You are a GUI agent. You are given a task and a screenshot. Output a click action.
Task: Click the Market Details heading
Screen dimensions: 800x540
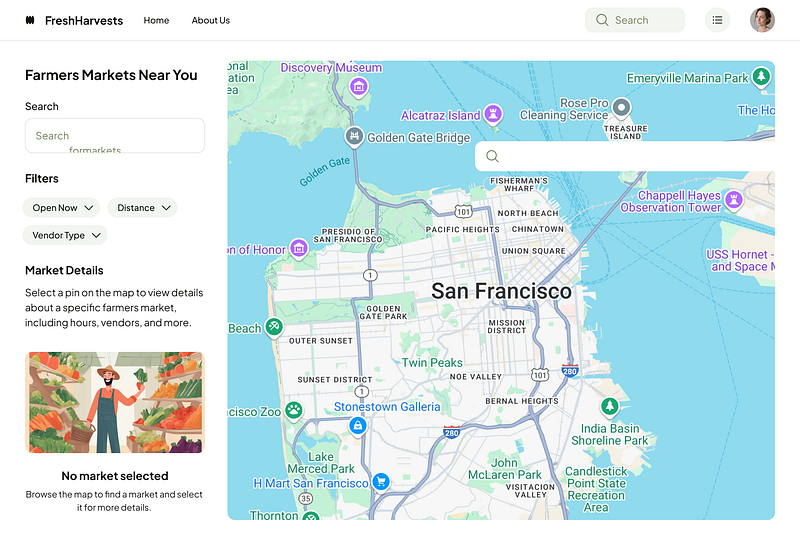(x=64, y=271)
